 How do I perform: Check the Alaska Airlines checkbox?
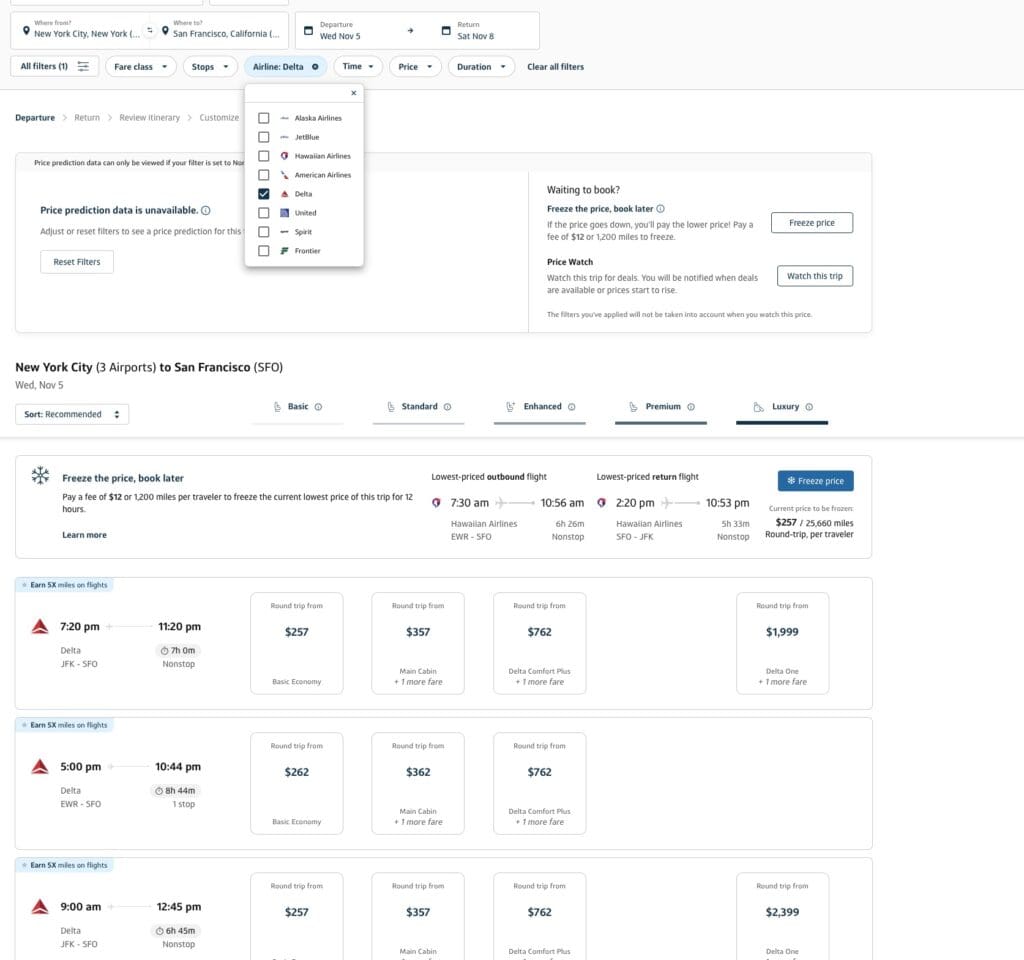click(x=264, y=118)
